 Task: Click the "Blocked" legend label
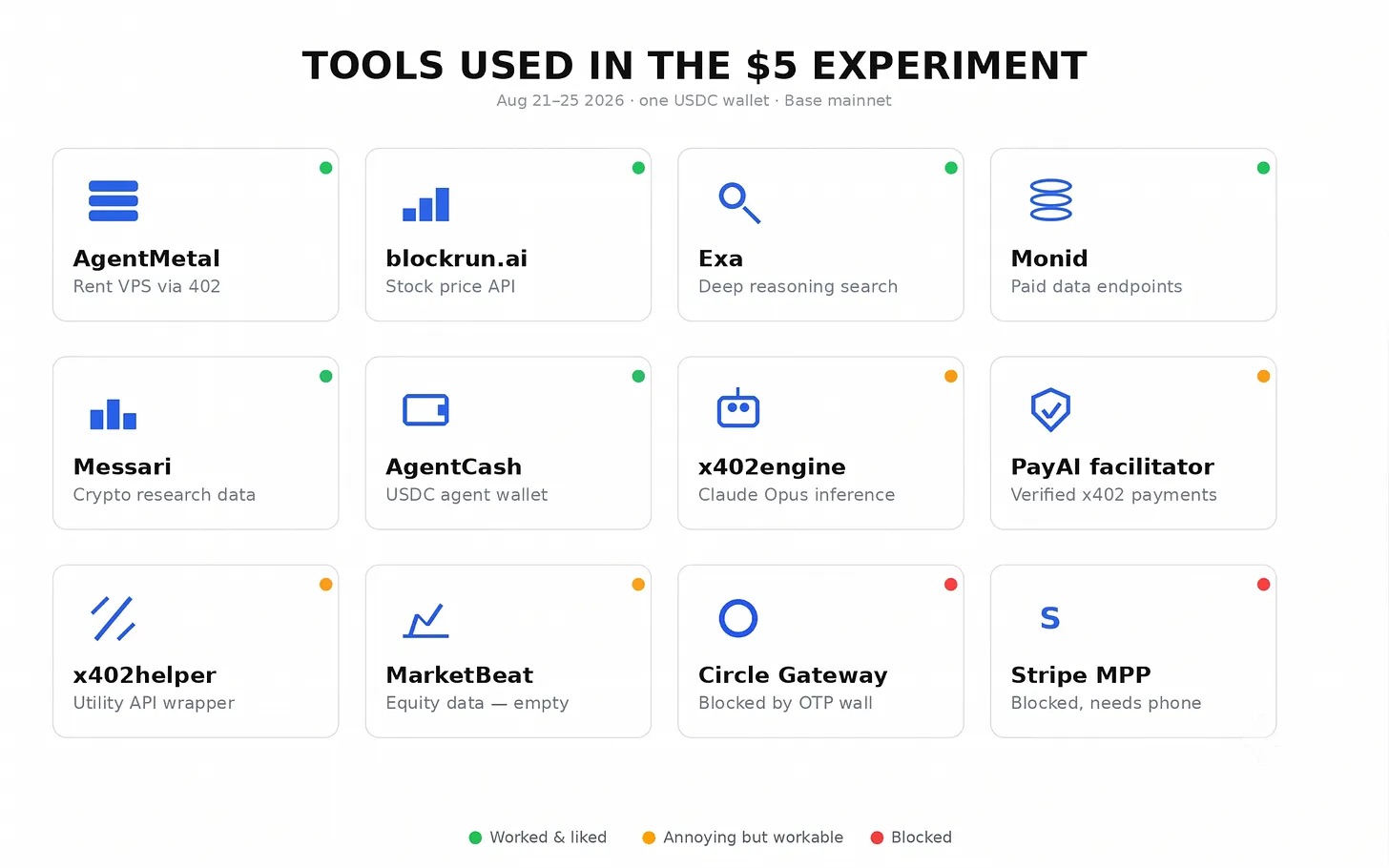coord(922,837)
